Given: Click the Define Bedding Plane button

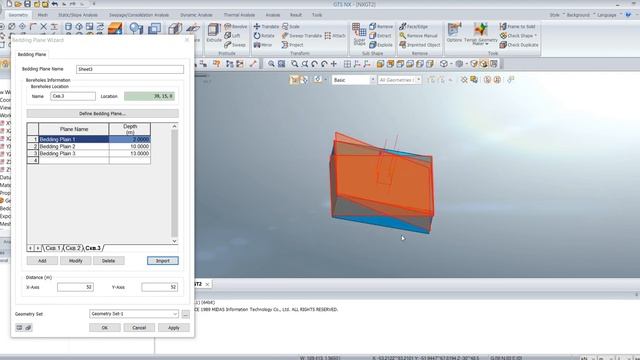Looking at the screenshot, I should [x=102, y=113].
